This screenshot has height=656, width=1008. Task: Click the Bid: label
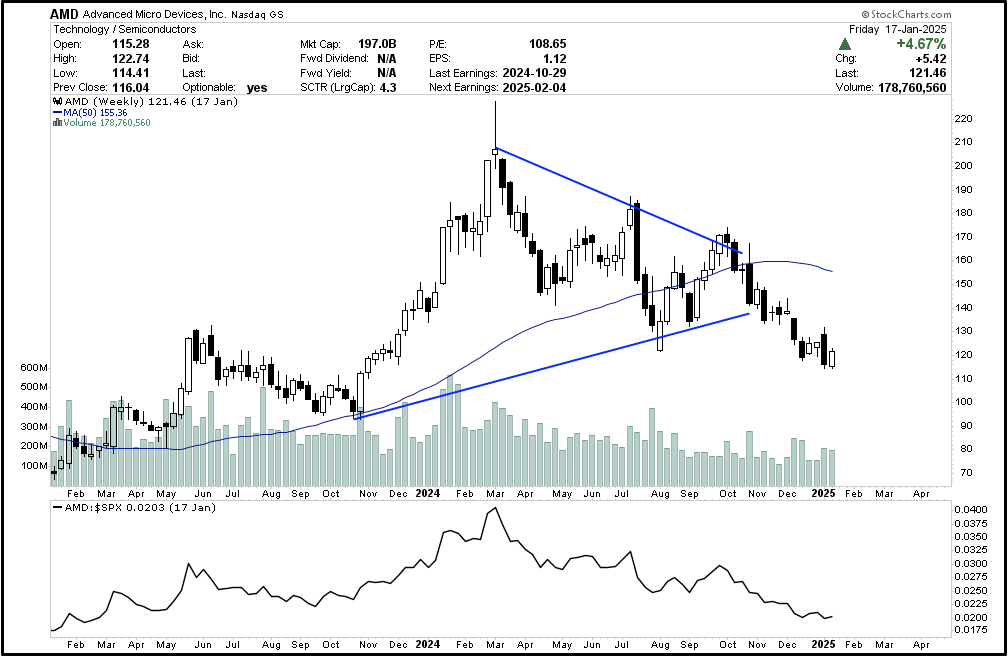[192, 59]
